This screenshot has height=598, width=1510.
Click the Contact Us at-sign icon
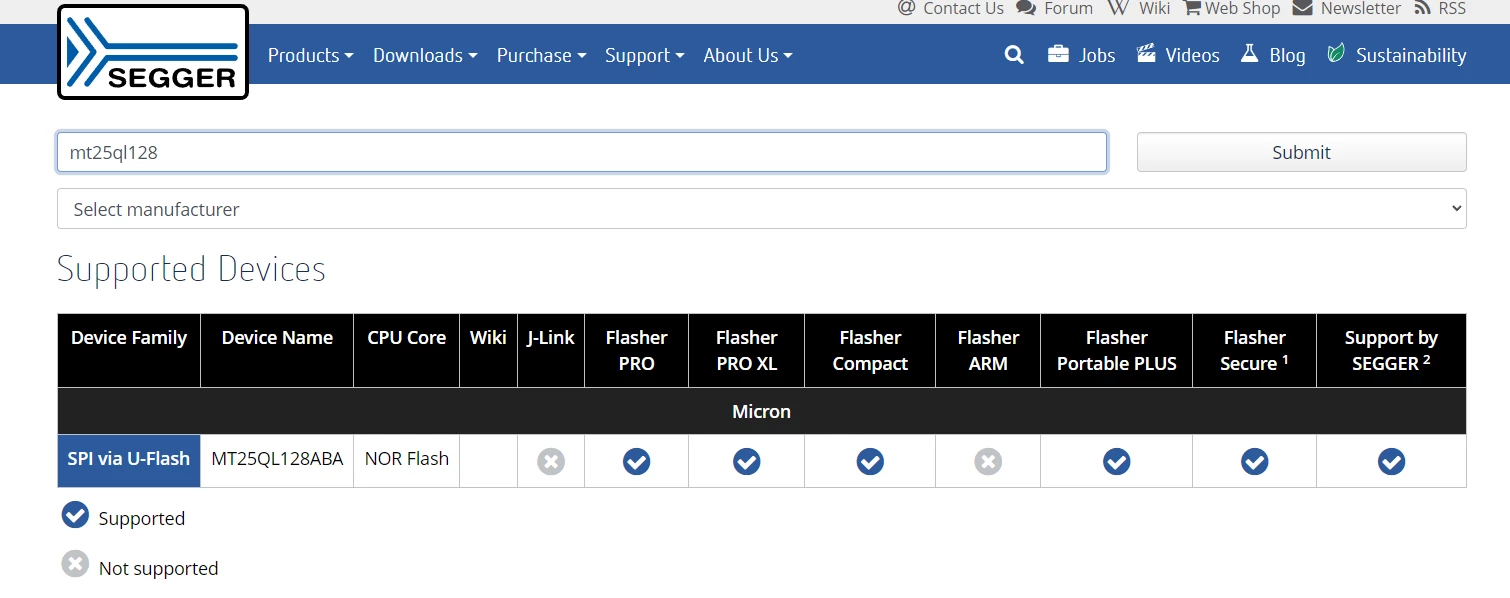(x=906, y=8)
